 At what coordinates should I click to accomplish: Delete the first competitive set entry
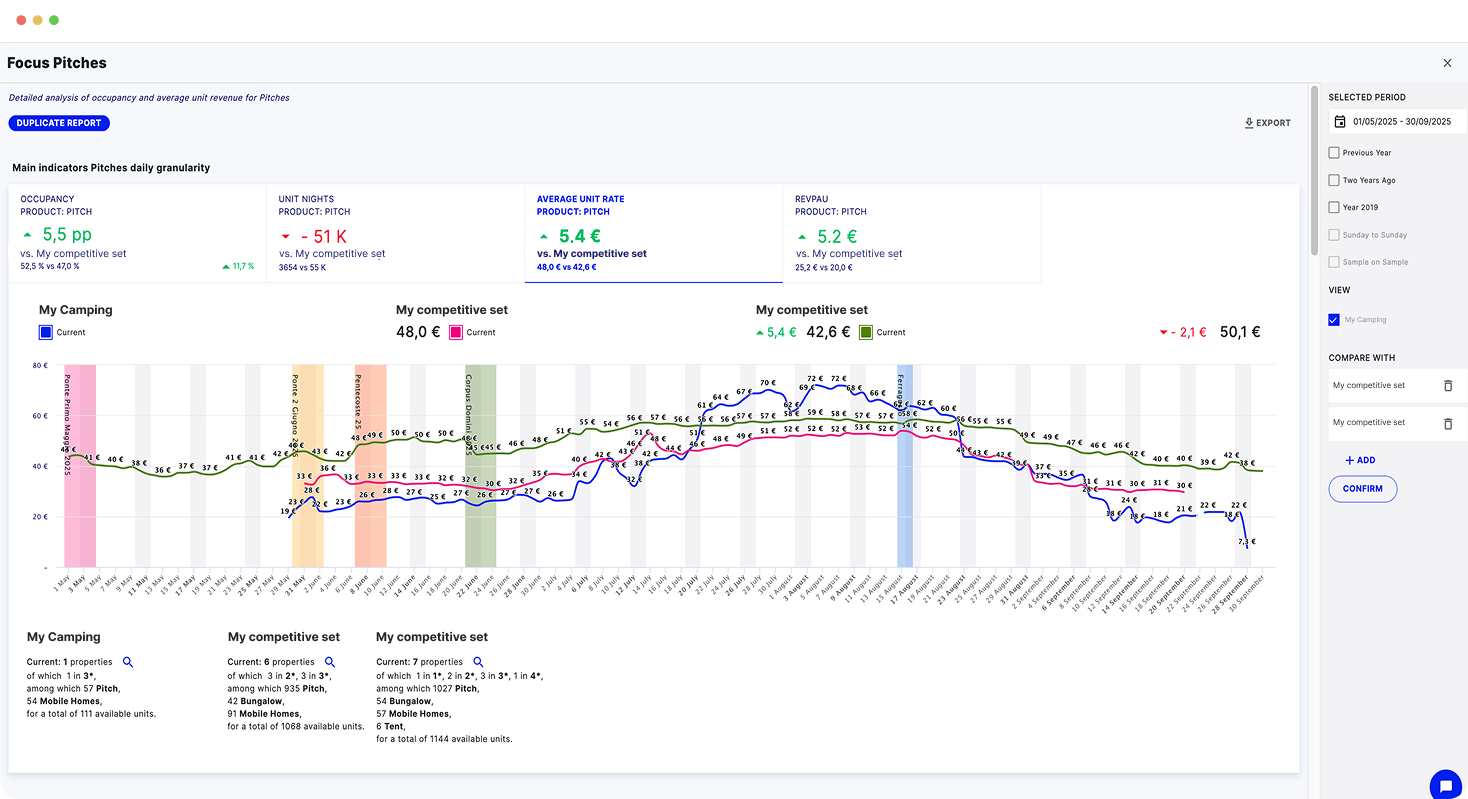click(x=1448, y=385)
